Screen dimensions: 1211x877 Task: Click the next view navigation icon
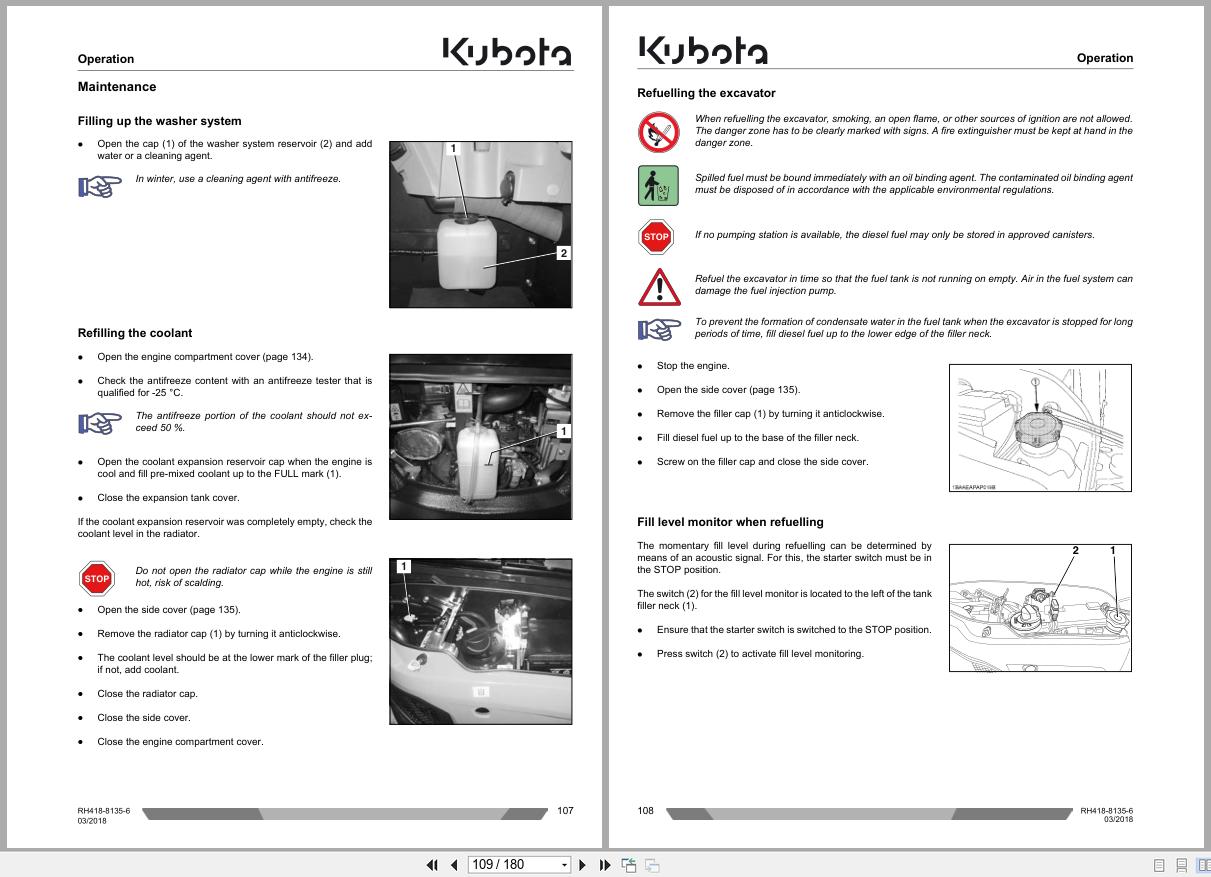tap(651, 864)
